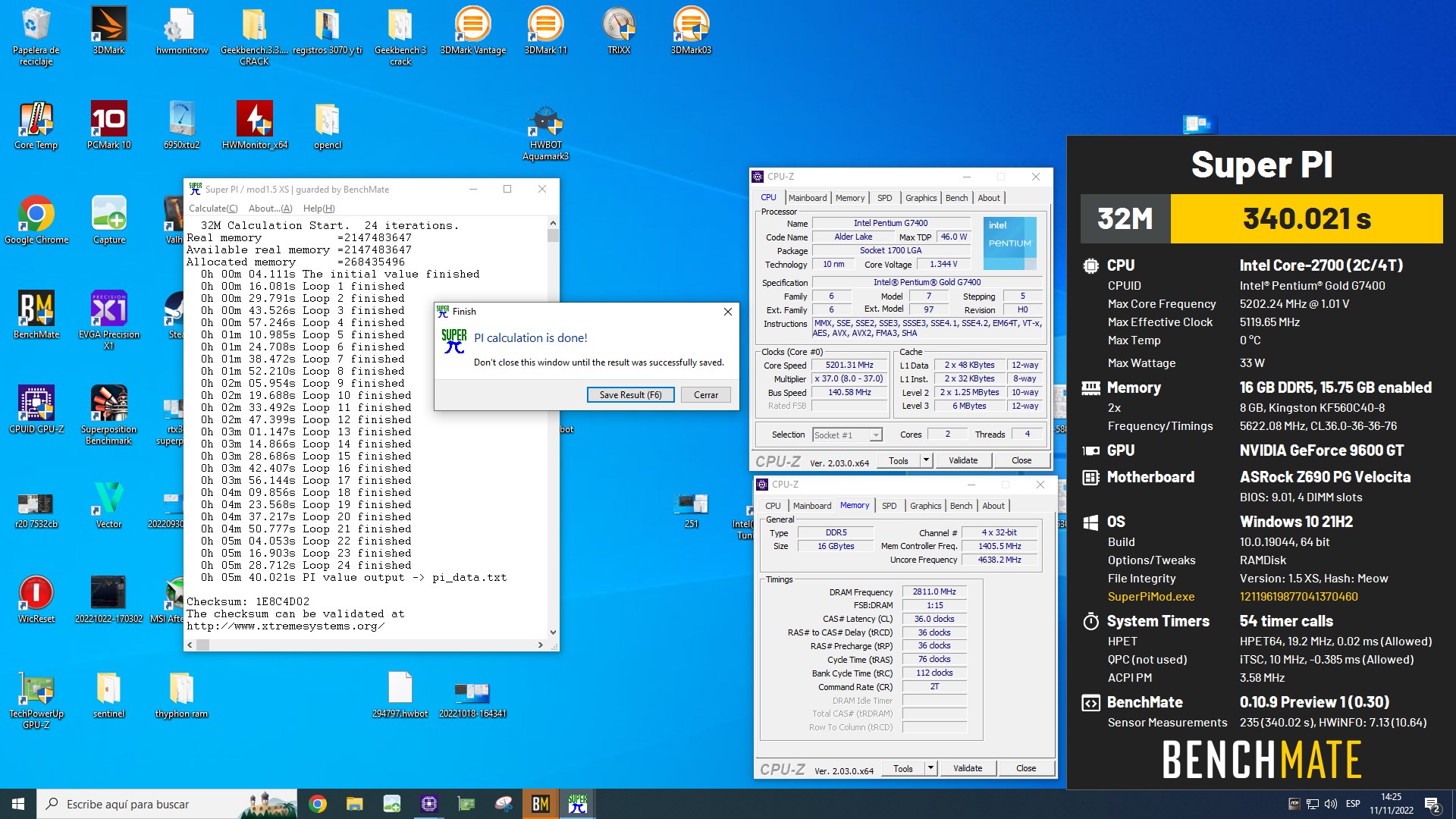Open the 3DMark03 shortcut
The image size is (1456, 819).
[x=692, y=30]
